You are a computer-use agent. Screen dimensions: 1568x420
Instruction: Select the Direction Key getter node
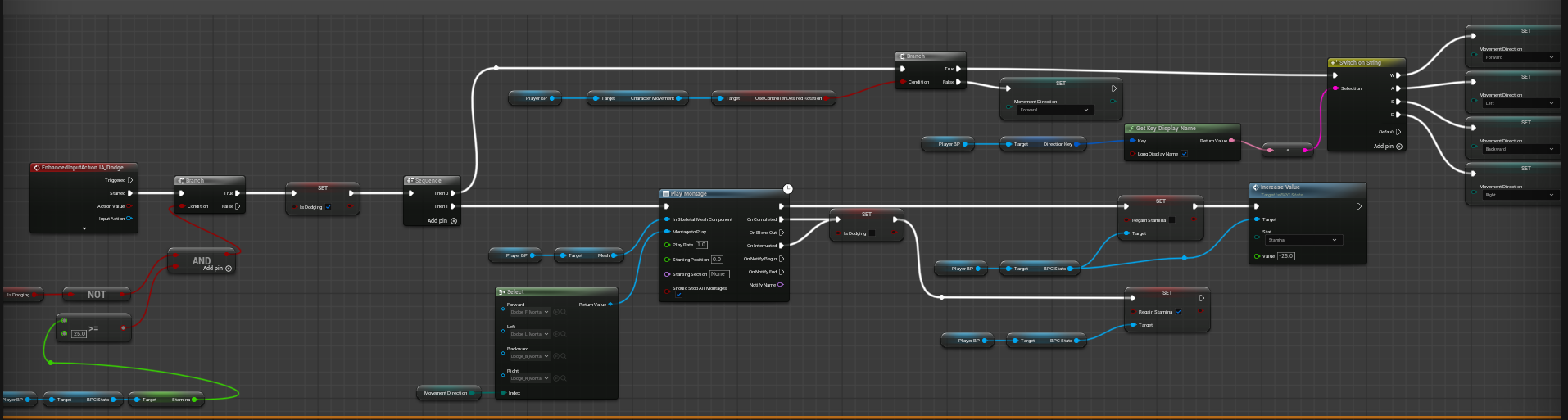(x=1044, y=144)
